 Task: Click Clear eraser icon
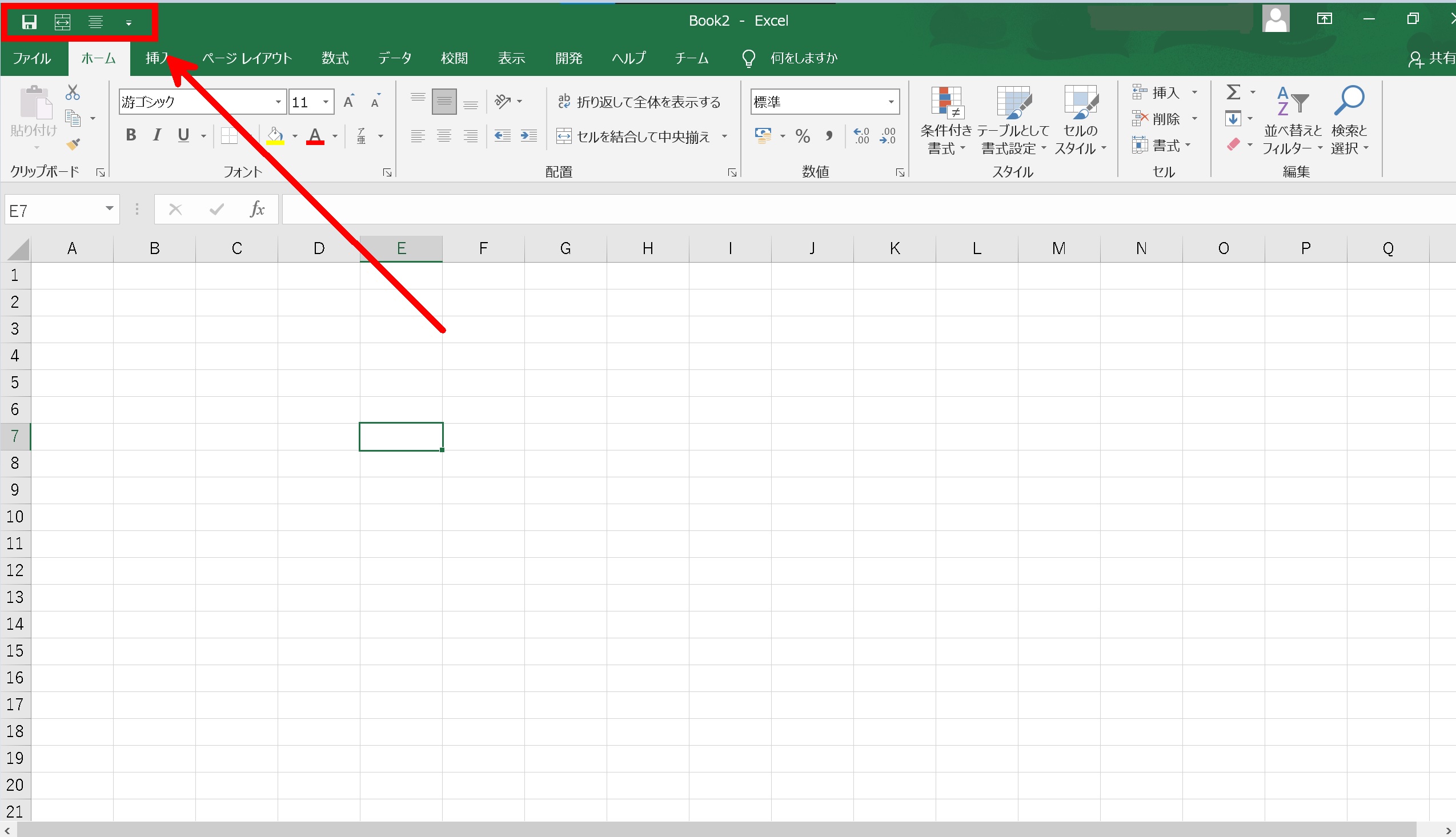(x=1233, y=144)
